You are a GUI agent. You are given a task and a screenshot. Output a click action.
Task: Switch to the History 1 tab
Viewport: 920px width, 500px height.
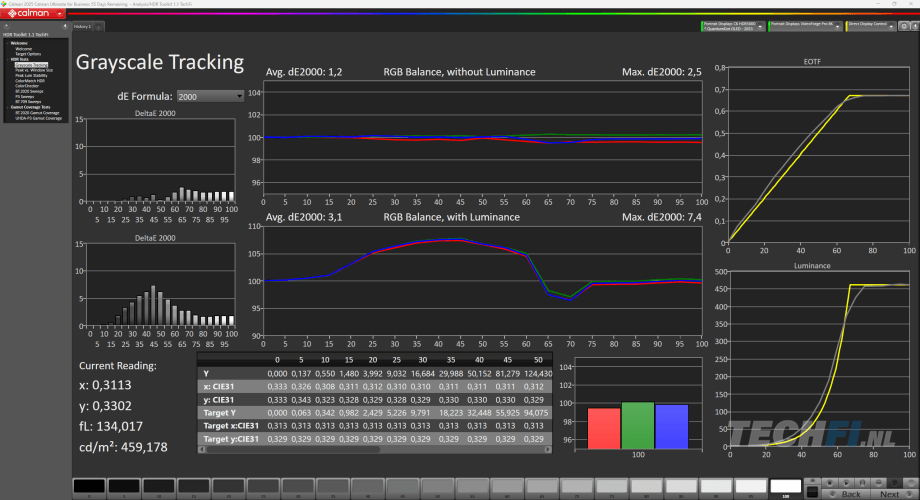pyautogui.click(x=82, y=26)
